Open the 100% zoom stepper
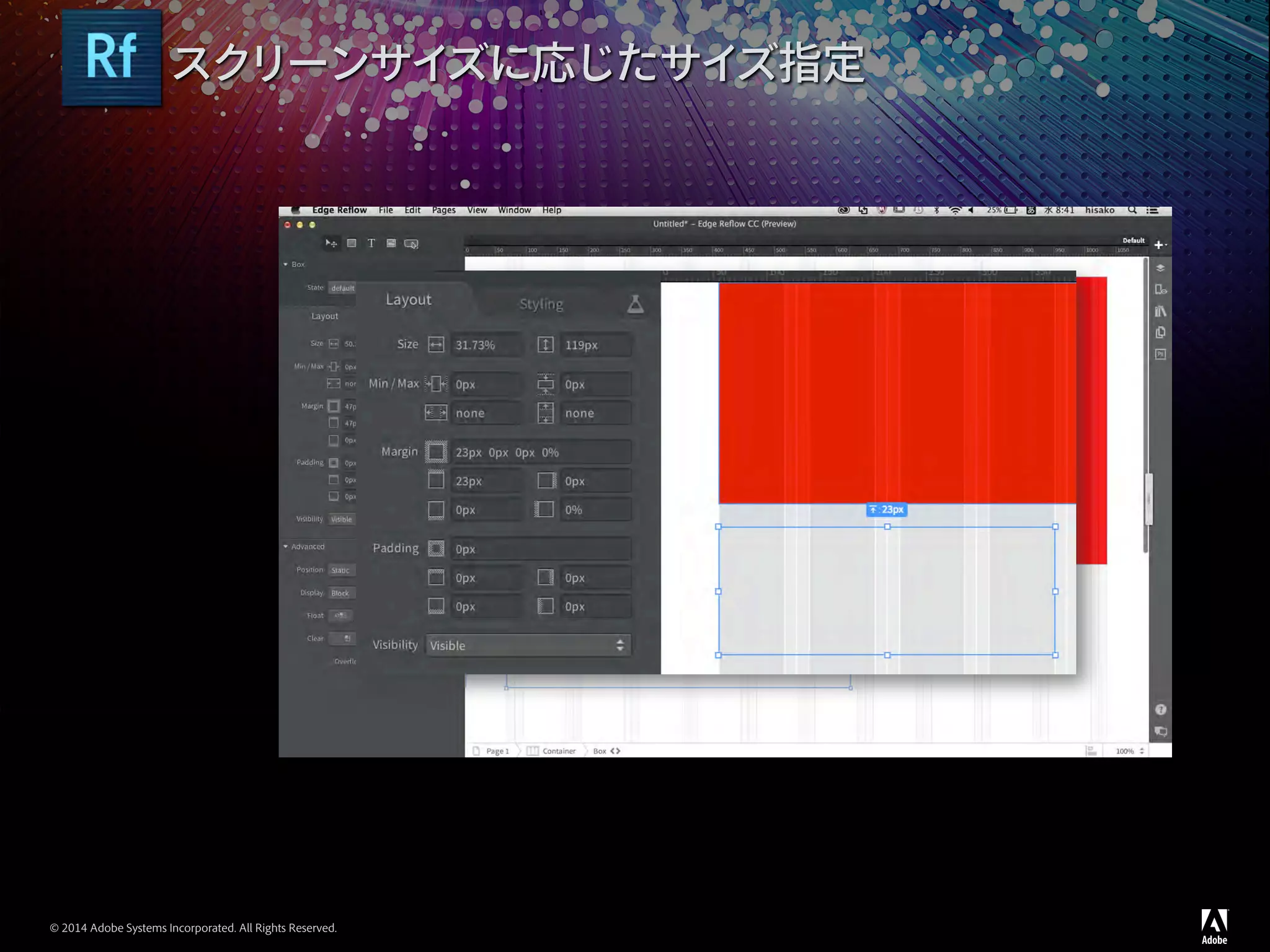 click(x=1142, y=751)
